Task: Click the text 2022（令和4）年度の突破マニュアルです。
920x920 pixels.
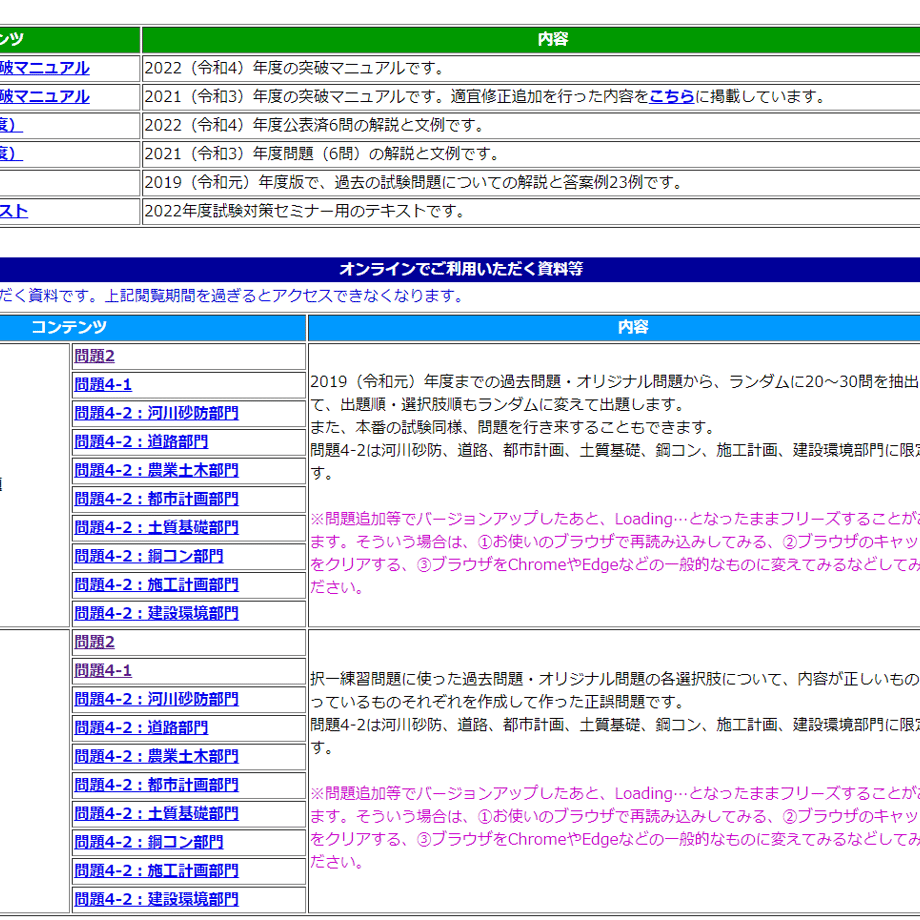Action: (x=296, y=68)
